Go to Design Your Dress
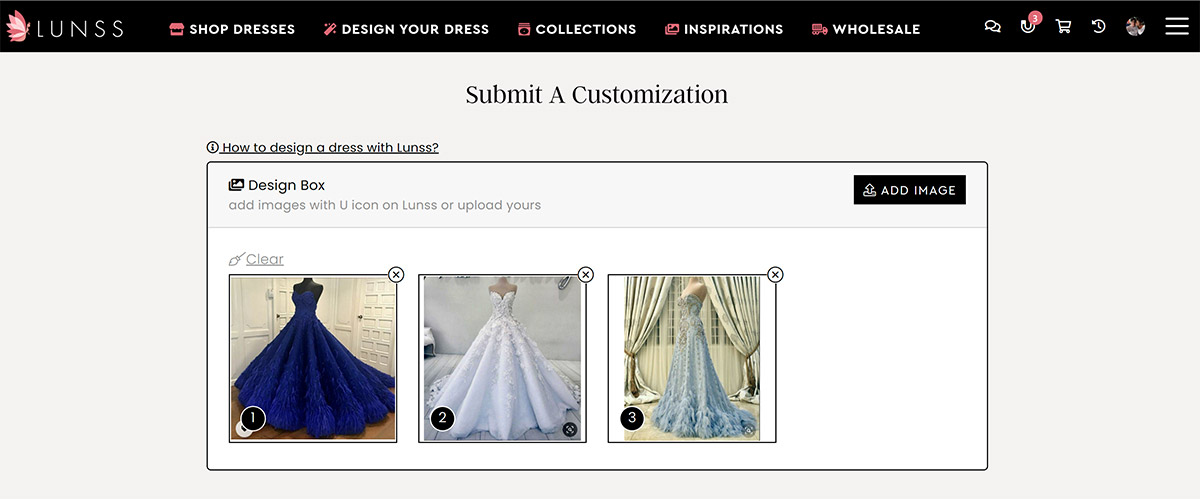 [x=405, y=29]
